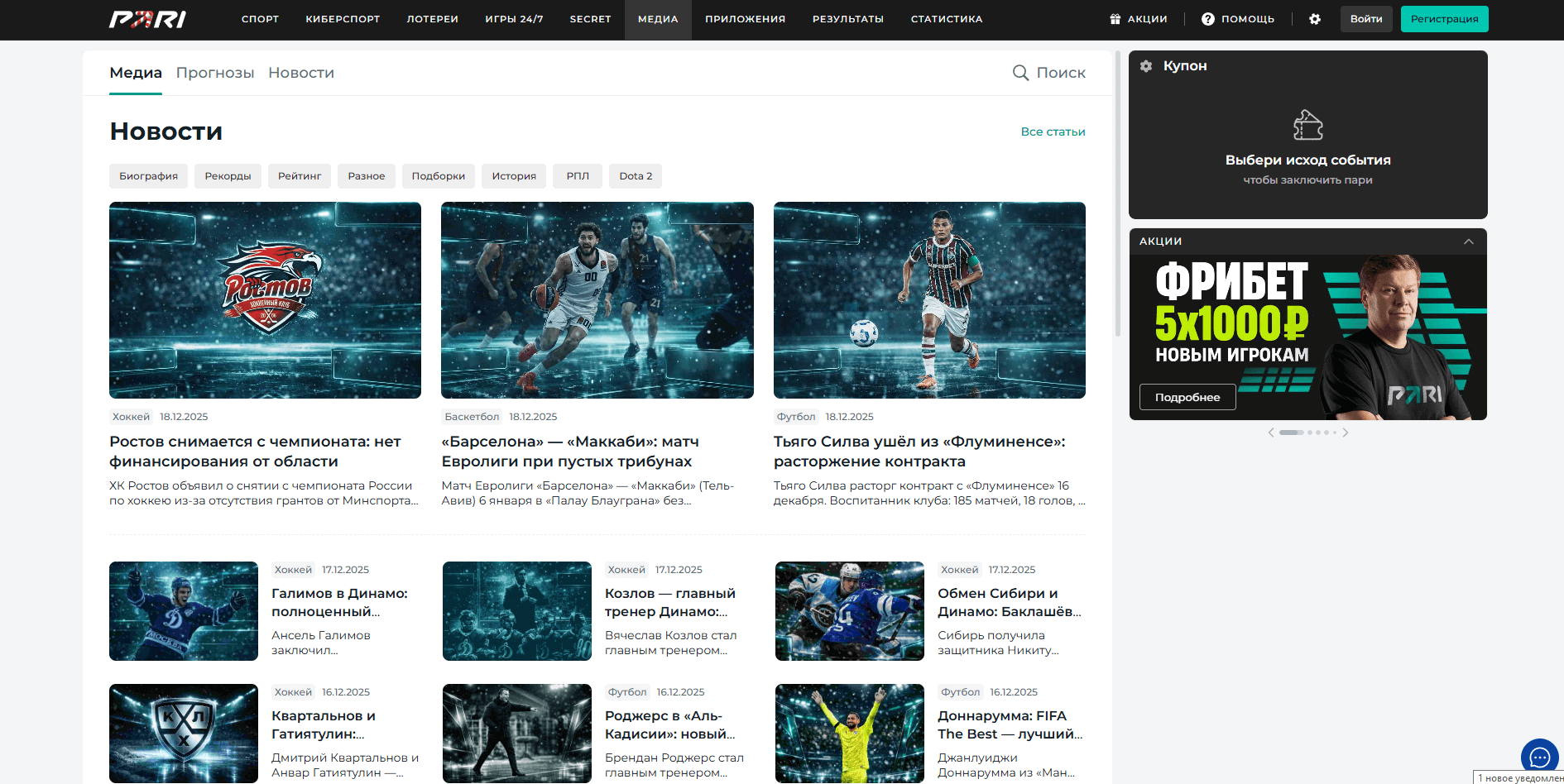Click the coupon ticket icon
Screen dimensions: 1564x784
(x=1307, y=126)
